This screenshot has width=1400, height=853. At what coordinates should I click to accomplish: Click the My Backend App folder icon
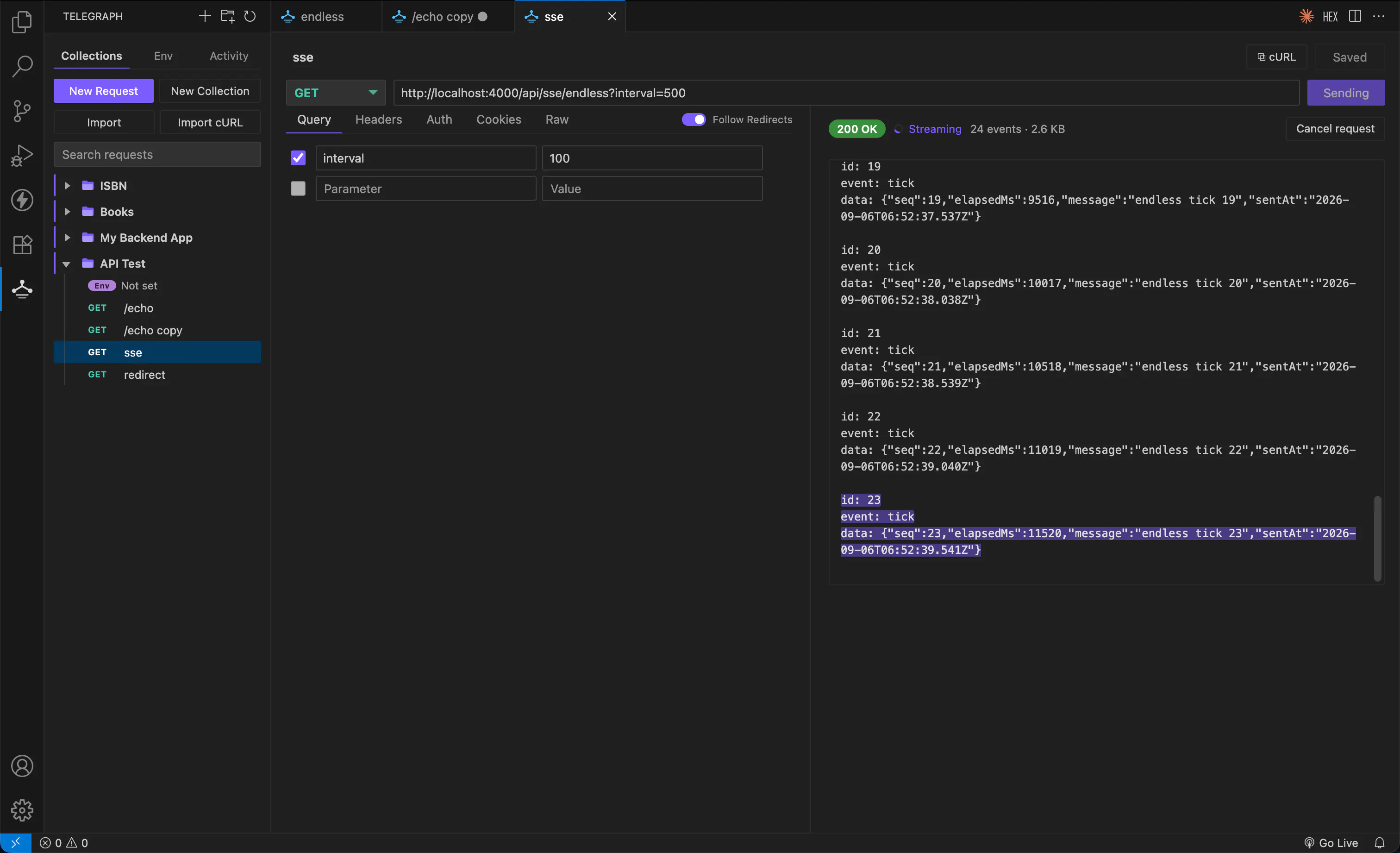point(87,238)
